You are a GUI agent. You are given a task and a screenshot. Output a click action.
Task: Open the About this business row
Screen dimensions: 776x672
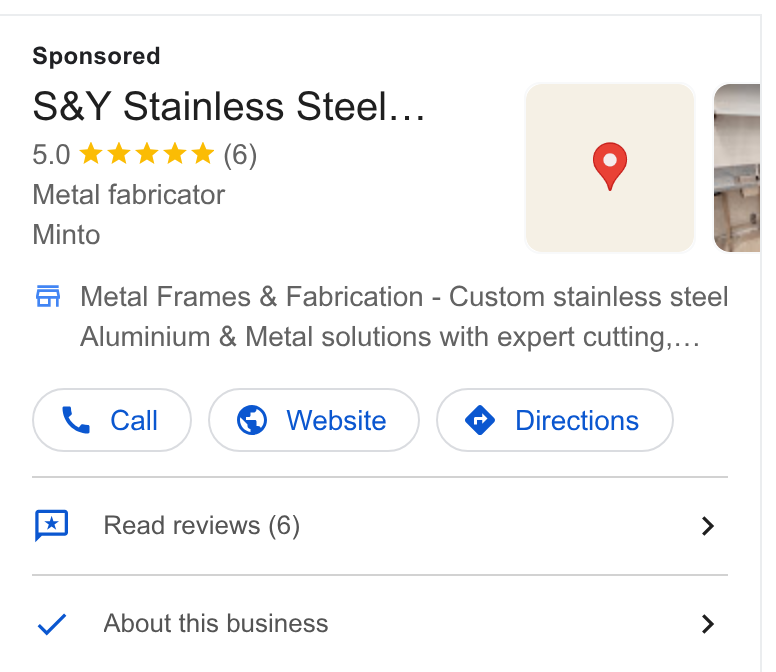[380, 624]
